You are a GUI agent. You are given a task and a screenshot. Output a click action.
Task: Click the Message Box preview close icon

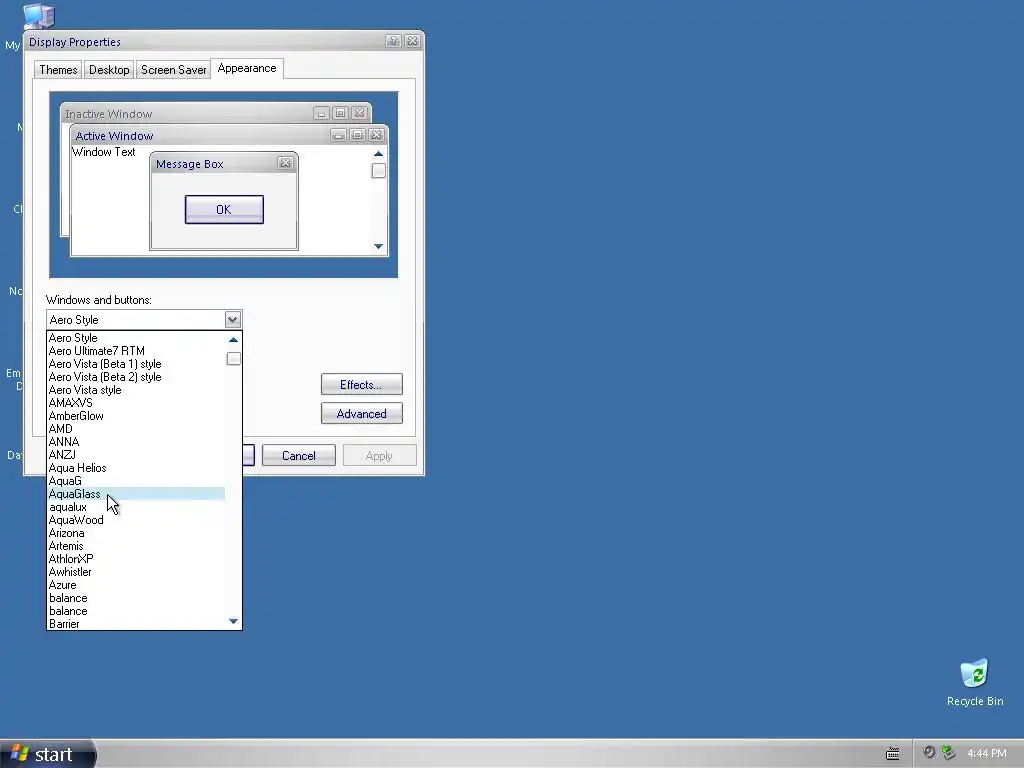tap(285, 163)
